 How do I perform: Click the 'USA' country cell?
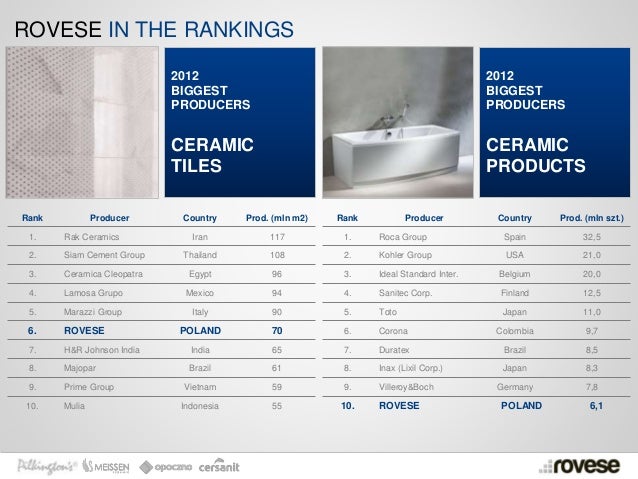pyautogui.click(x=515, y=255)
